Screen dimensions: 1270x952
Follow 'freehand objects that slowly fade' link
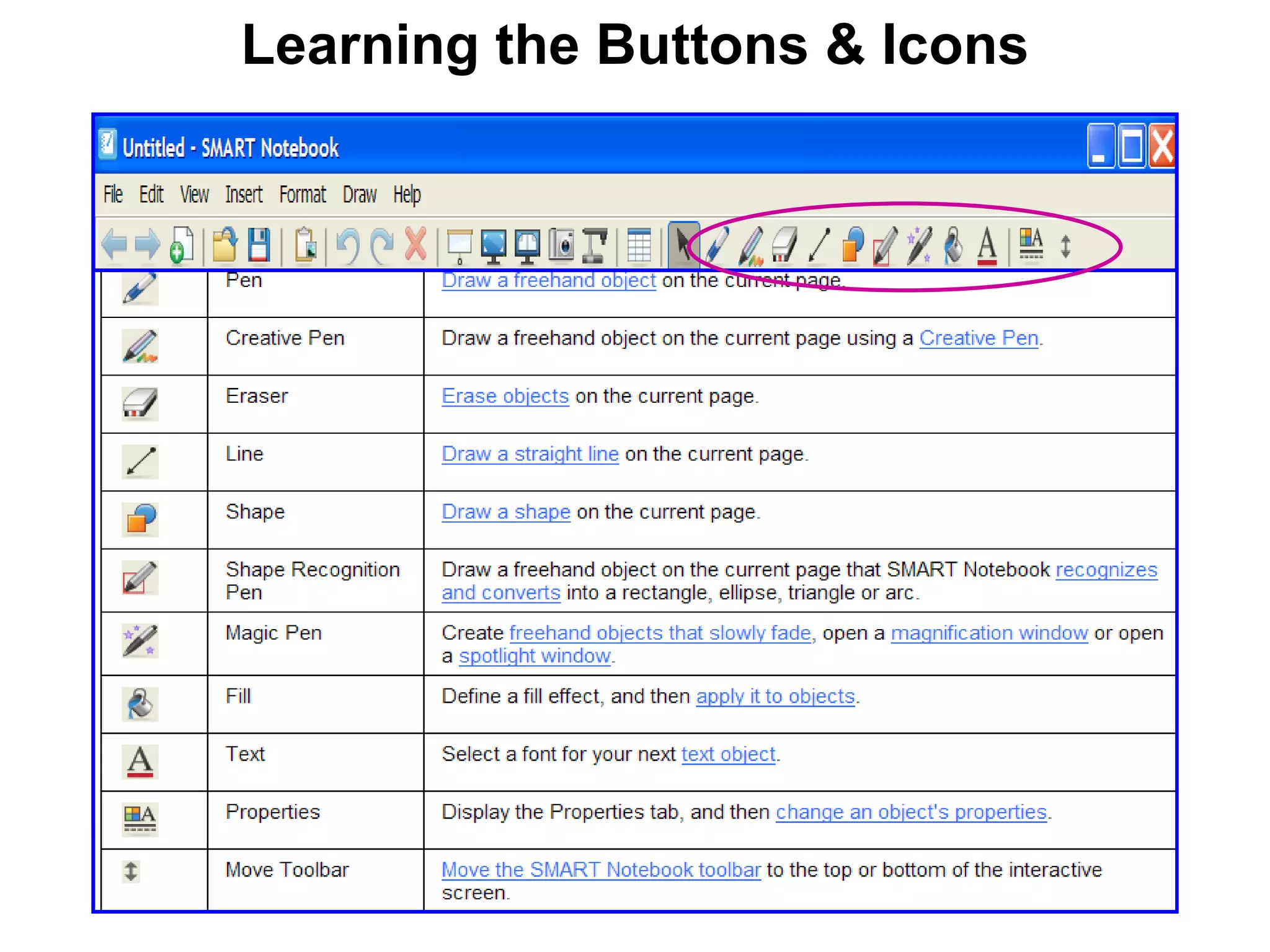660,633
